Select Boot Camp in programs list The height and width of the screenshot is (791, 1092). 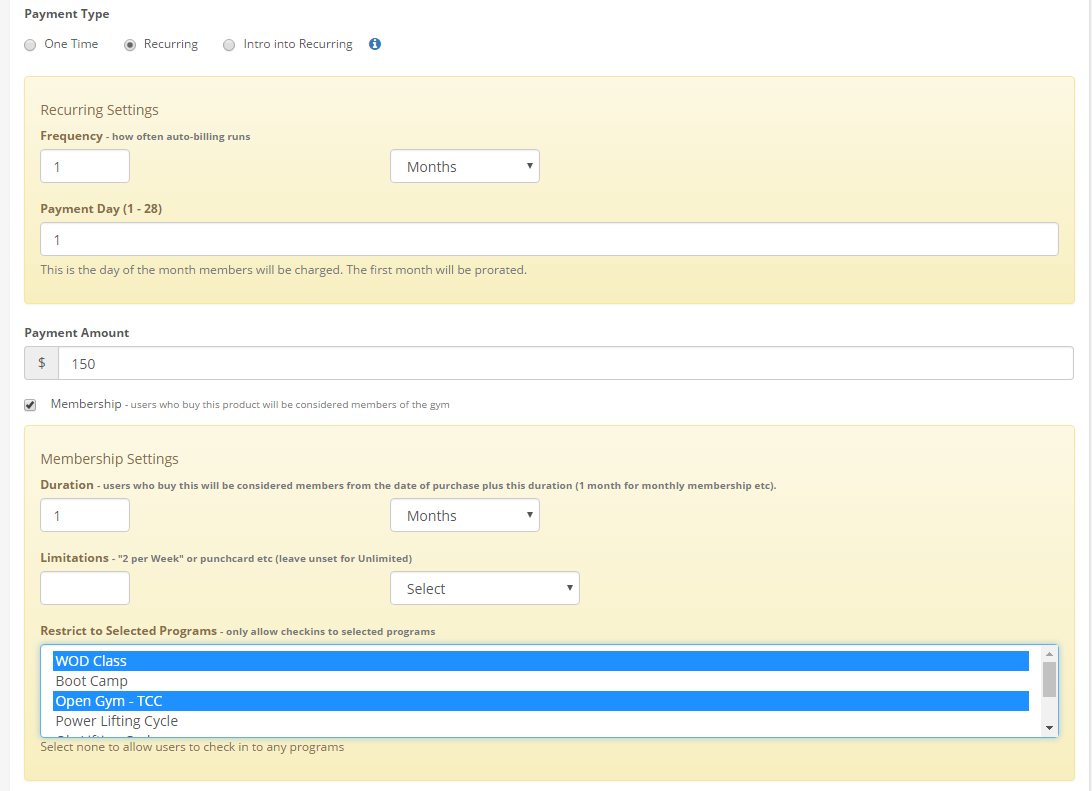[540, 681]
